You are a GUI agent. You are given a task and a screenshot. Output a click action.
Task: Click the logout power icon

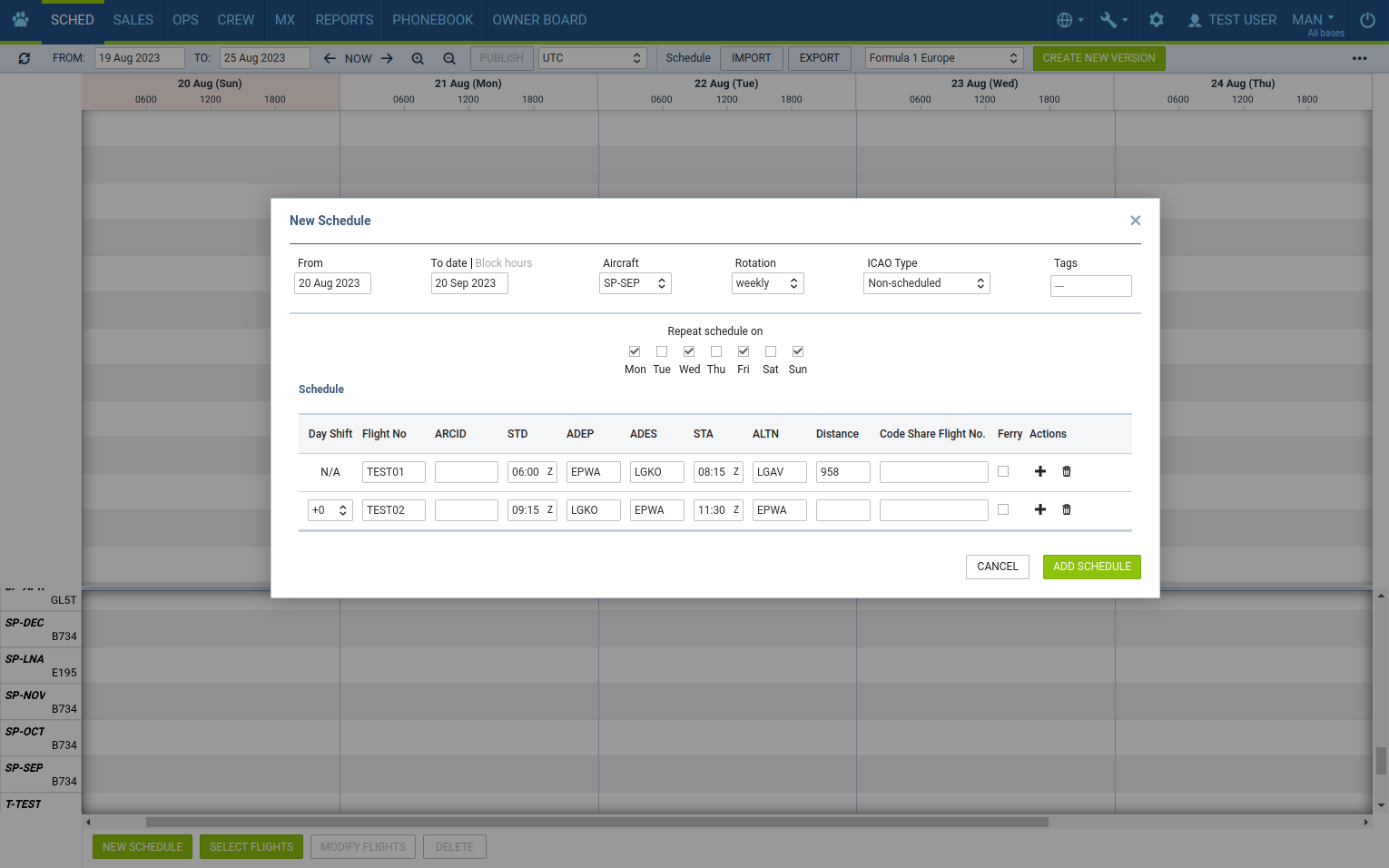[x=1366, y=19]
